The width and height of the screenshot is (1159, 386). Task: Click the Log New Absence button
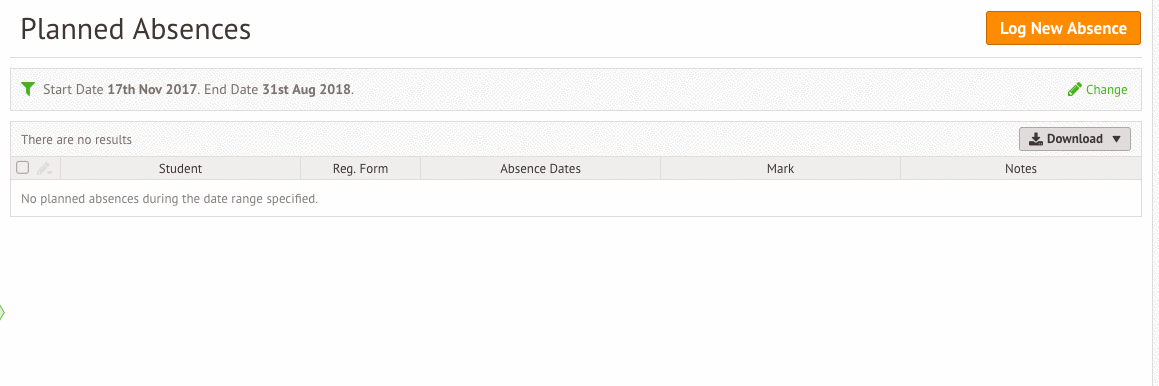point(1063,28)
